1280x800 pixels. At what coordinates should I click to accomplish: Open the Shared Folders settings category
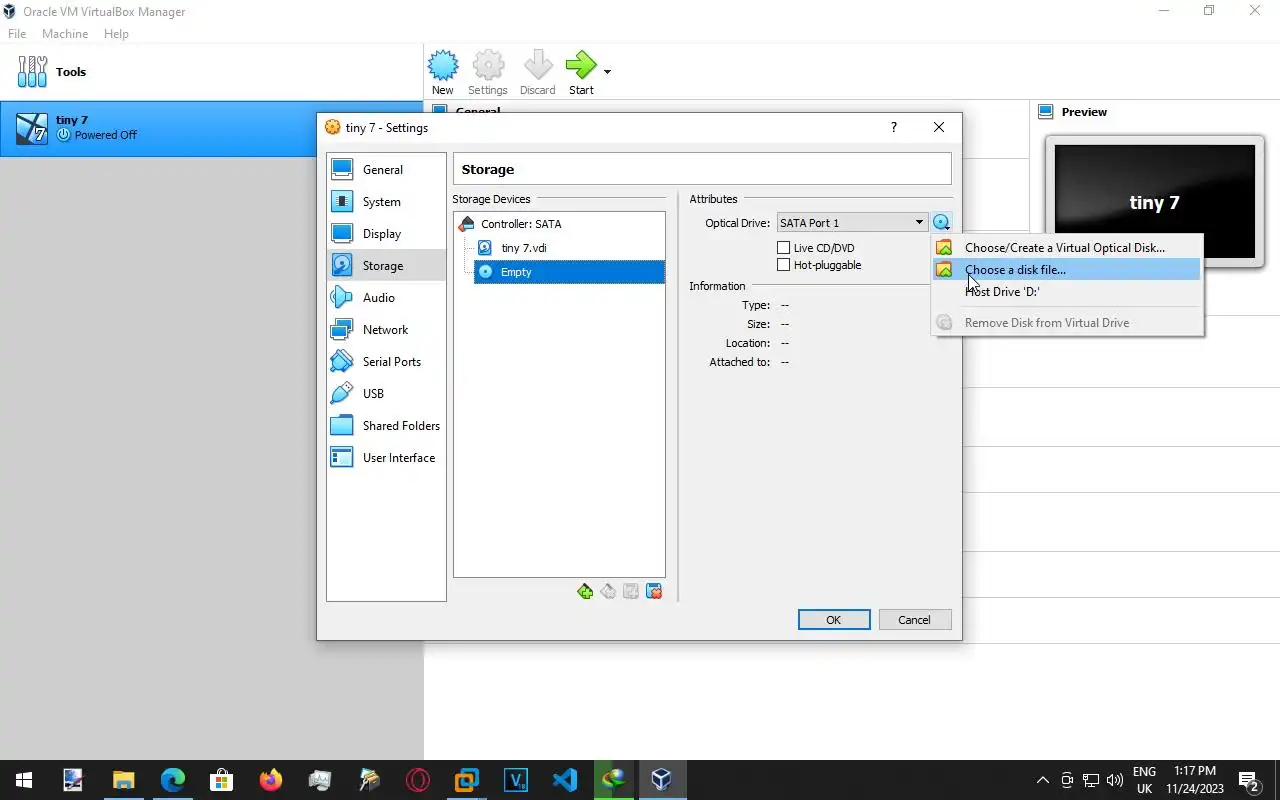coord(385,426)
